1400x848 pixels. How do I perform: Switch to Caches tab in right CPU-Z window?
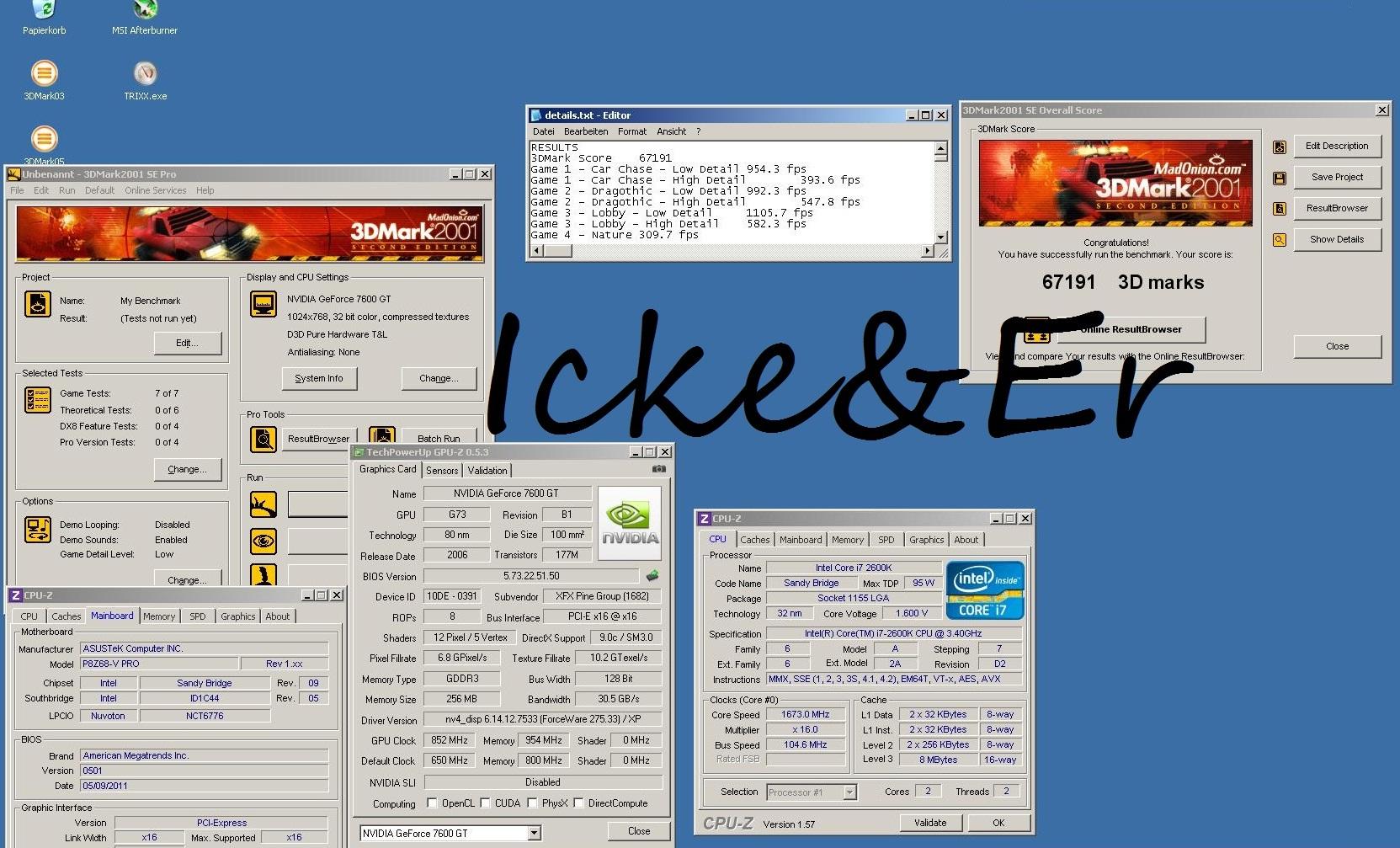(755, 540)
